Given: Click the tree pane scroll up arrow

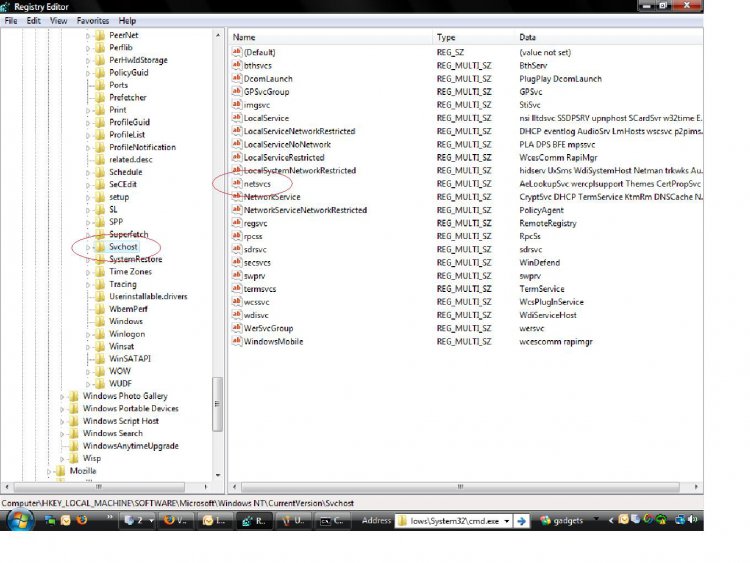Looking at the screenshot, I should (x=218, y=35).
